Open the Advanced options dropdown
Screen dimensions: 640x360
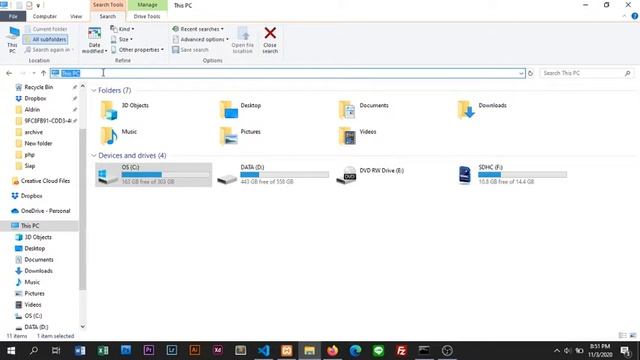pos(200,40)
